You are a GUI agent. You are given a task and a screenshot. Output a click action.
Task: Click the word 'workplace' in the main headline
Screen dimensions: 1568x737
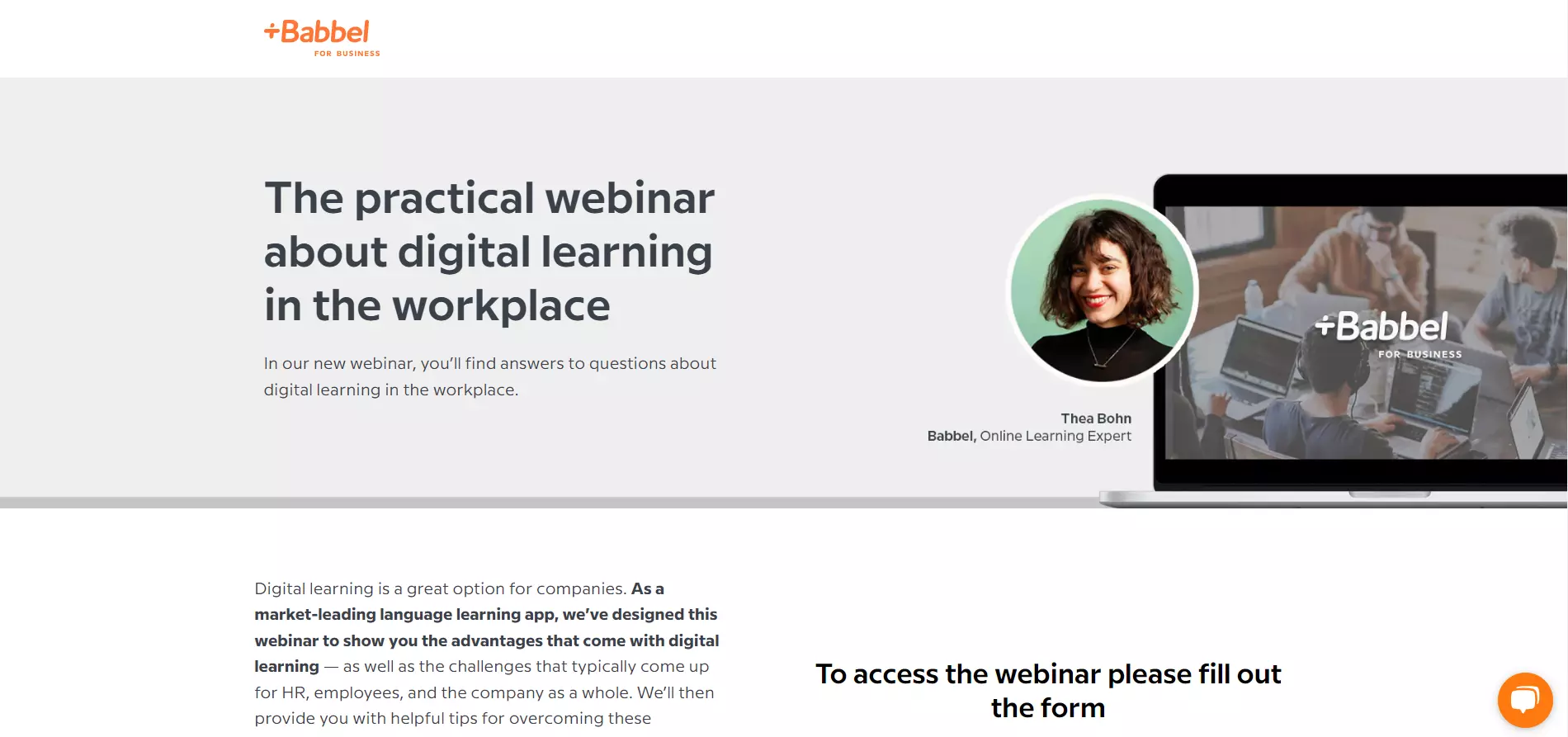(501, 305)
